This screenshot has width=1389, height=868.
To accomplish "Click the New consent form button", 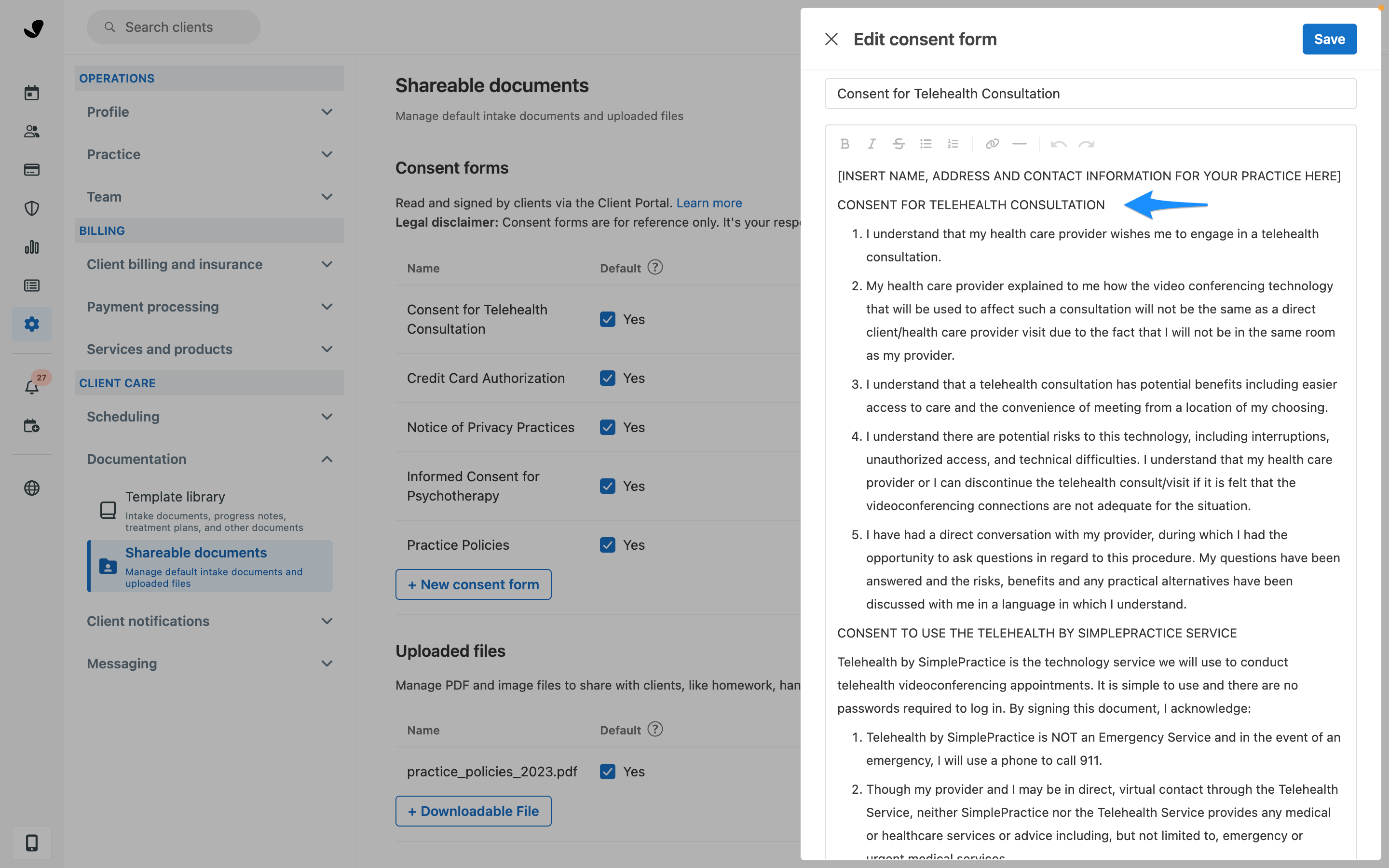I will click(x=473, y=584).
